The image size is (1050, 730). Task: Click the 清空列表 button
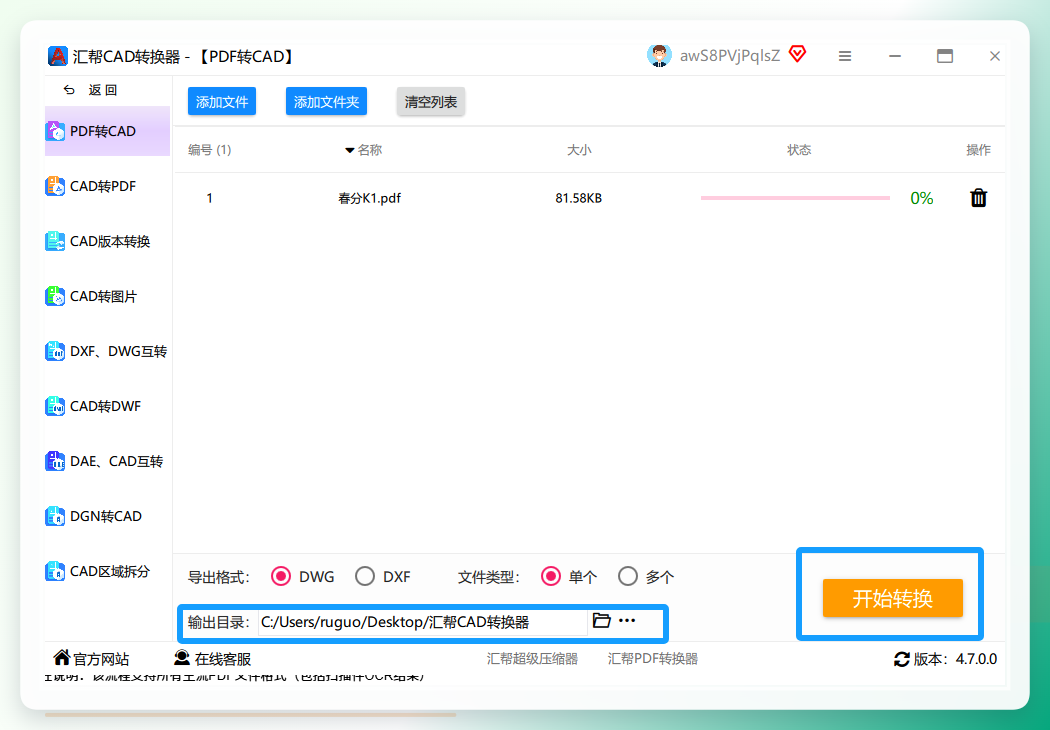click(431, 101)
